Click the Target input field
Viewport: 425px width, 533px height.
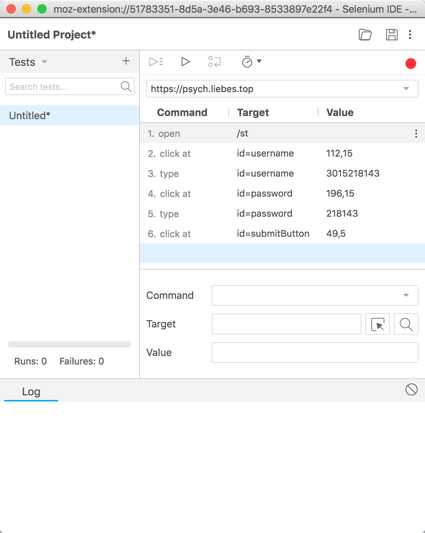coord(286,324)
